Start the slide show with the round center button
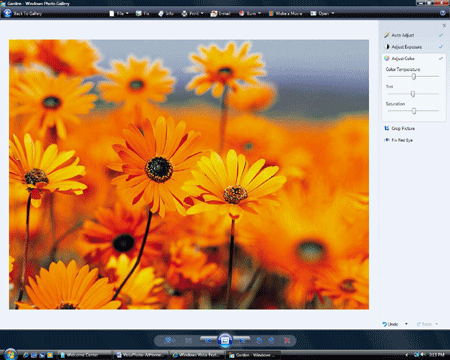The width and height of the screenshot is (450, 360). pyautogui.click(x=225, y=340)
